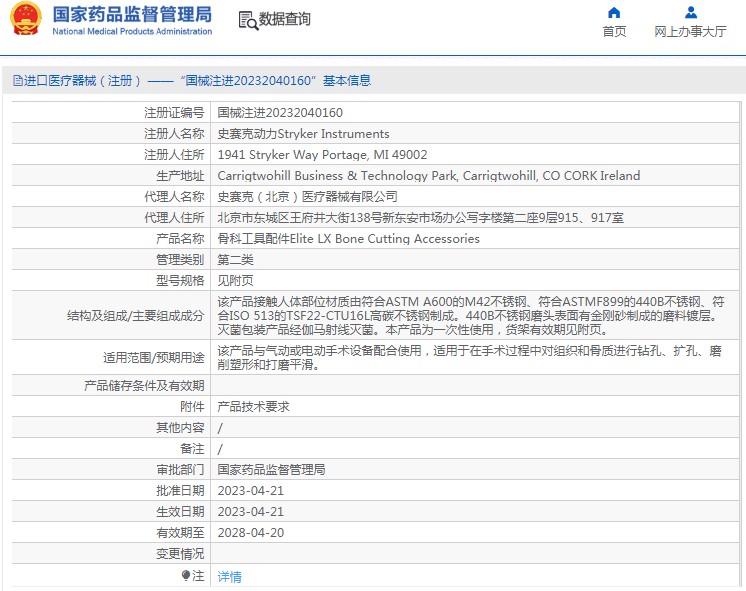Click the 注册人住所 row label
The height and width of the screenshot is (591, 746).
coord(174,155)
